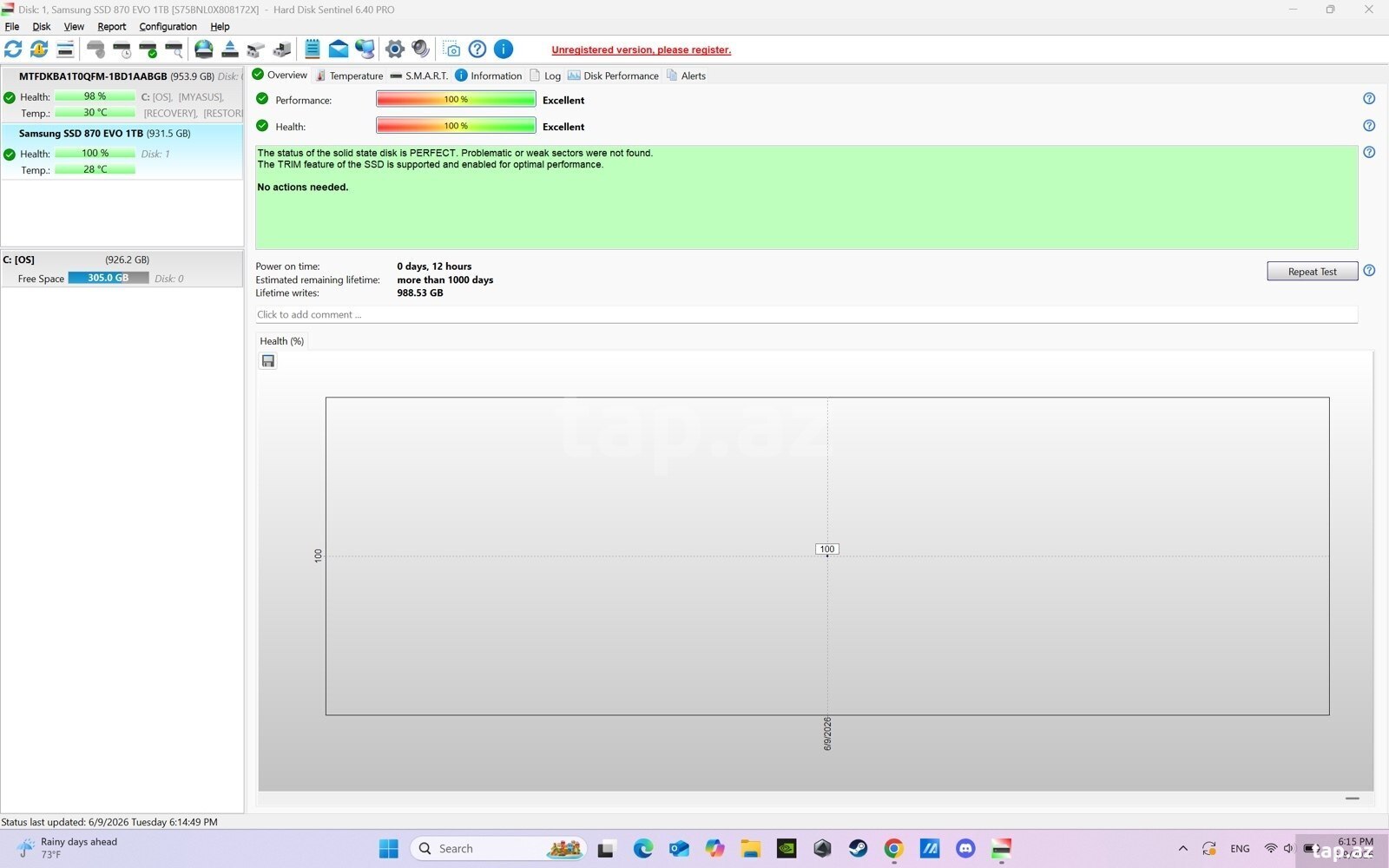Click the camera screenshot toolbar icon

click(x=451, y=49)
